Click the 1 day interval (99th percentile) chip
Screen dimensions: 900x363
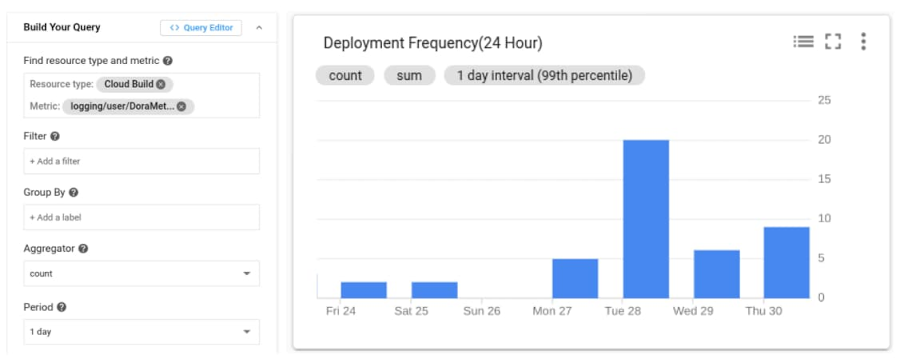[544, 75]
